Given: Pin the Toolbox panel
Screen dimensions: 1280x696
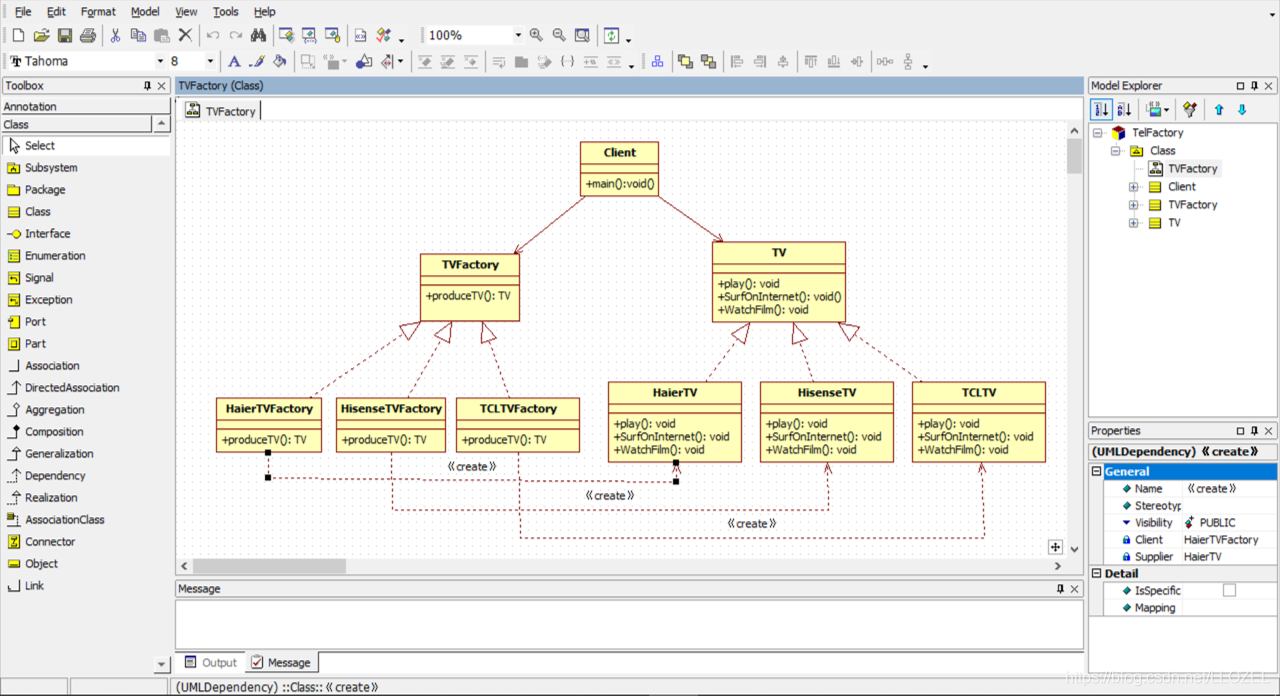Looking at the screenshot, I should (147, 86).
